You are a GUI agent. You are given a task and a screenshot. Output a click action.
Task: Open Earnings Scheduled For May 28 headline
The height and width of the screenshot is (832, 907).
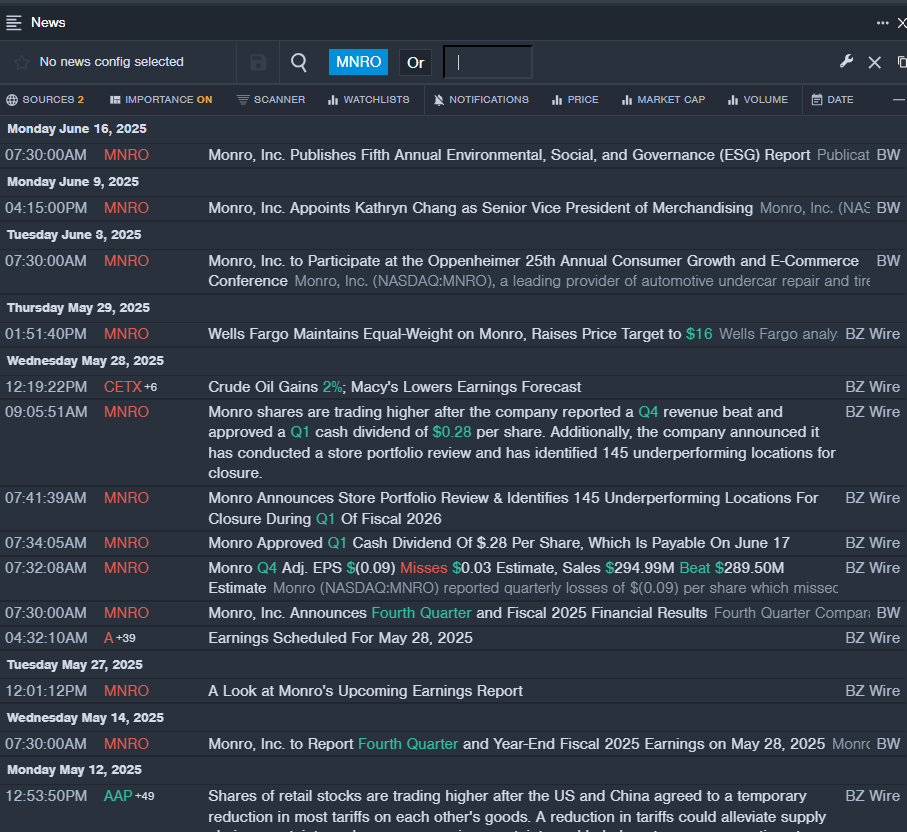click(340, 638)
